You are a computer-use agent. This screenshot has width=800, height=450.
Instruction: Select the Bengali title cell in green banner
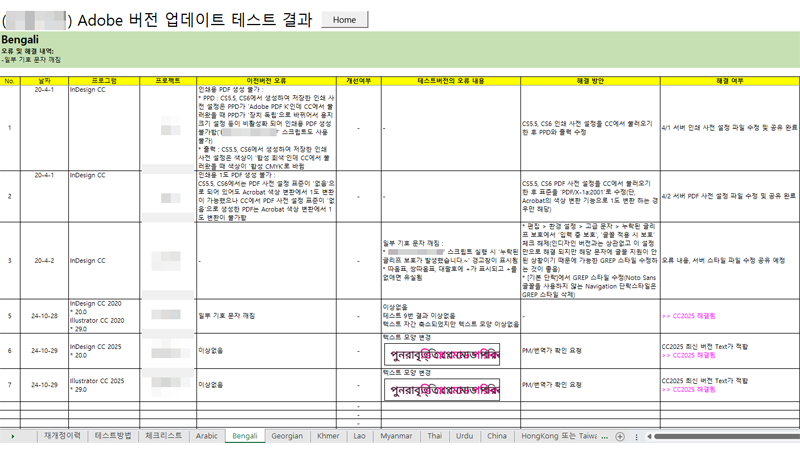click(20, 39)
